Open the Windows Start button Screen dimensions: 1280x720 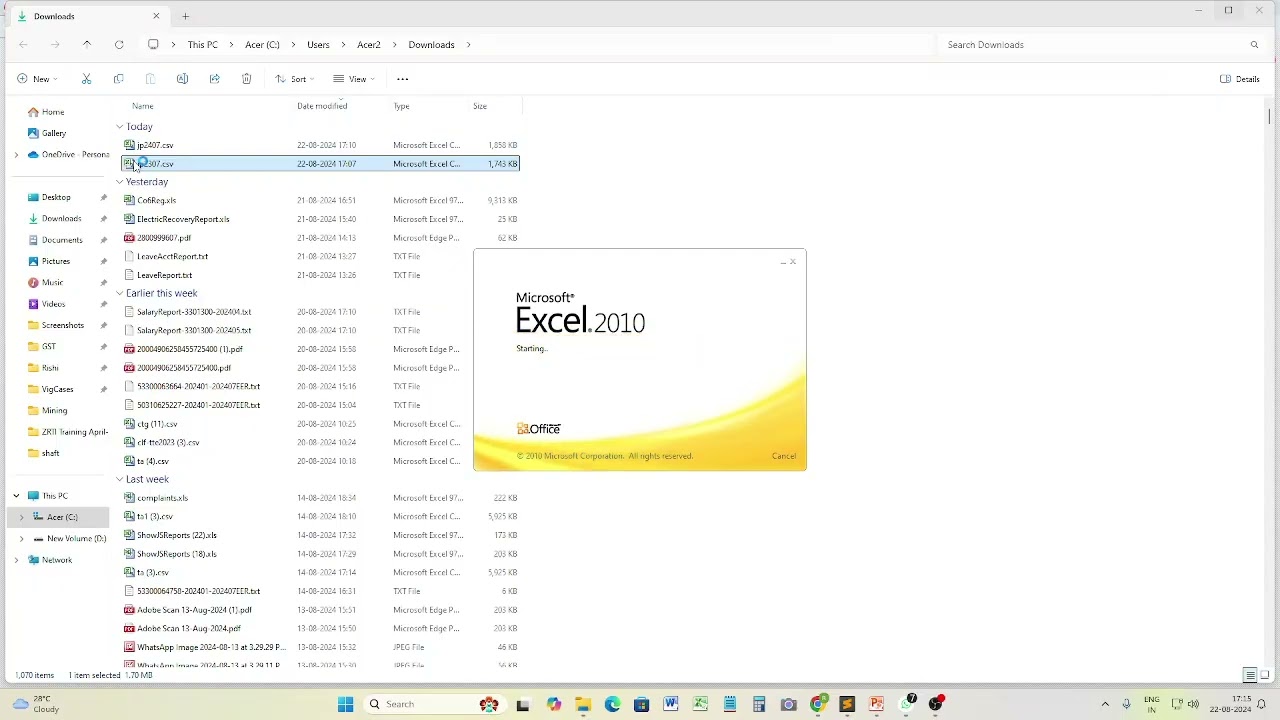(x=345, y=704)
